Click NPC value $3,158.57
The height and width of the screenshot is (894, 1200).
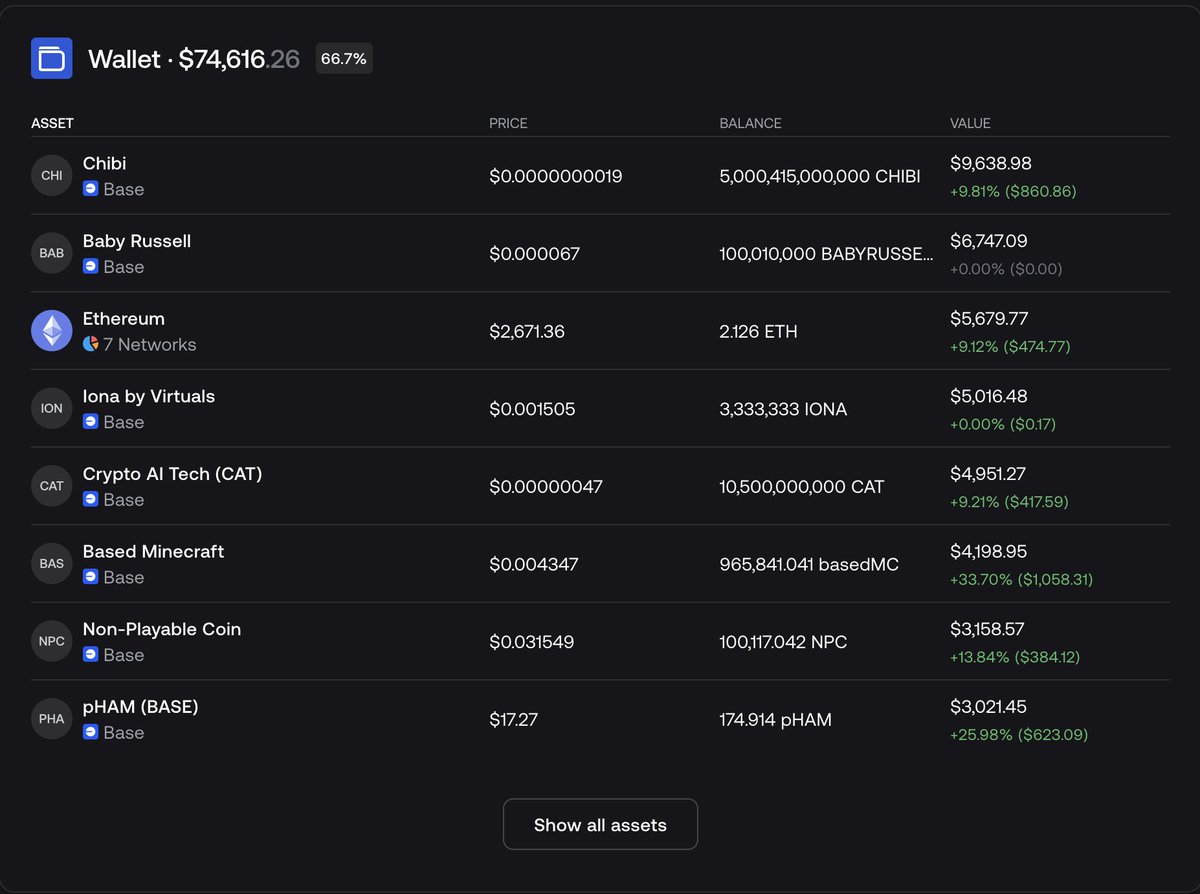click(988, 629)
